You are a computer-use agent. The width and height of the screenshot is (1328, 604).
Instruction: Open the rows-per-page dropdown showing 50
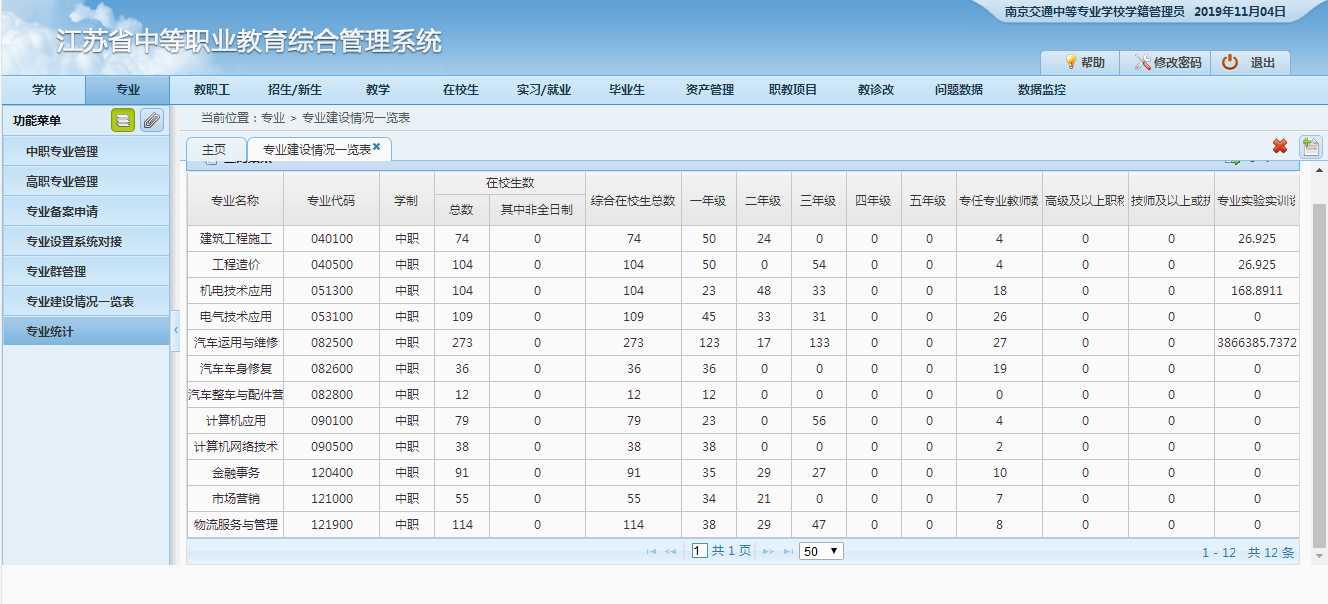tap(821, 551)
